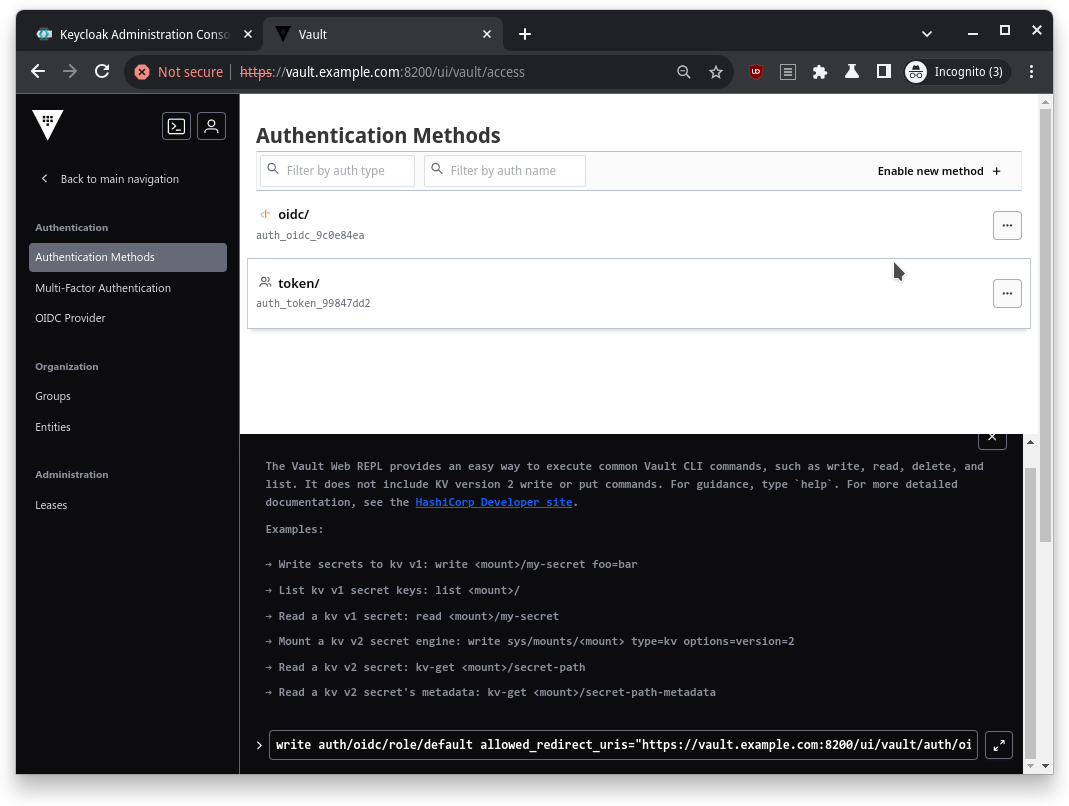Go back to main navigation
This screenshot has width=1069, height=806.
coord(110,179)
